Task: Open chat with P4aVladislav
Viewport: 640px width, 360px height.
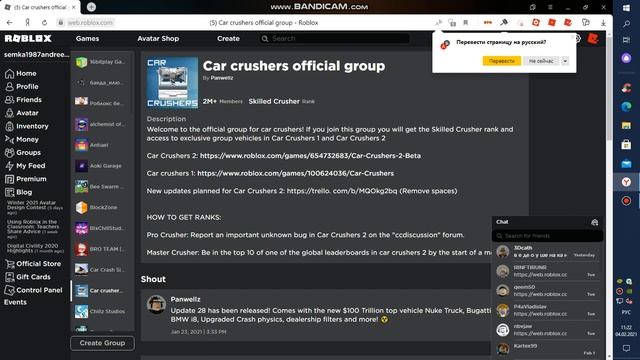Action: point(547,310)
